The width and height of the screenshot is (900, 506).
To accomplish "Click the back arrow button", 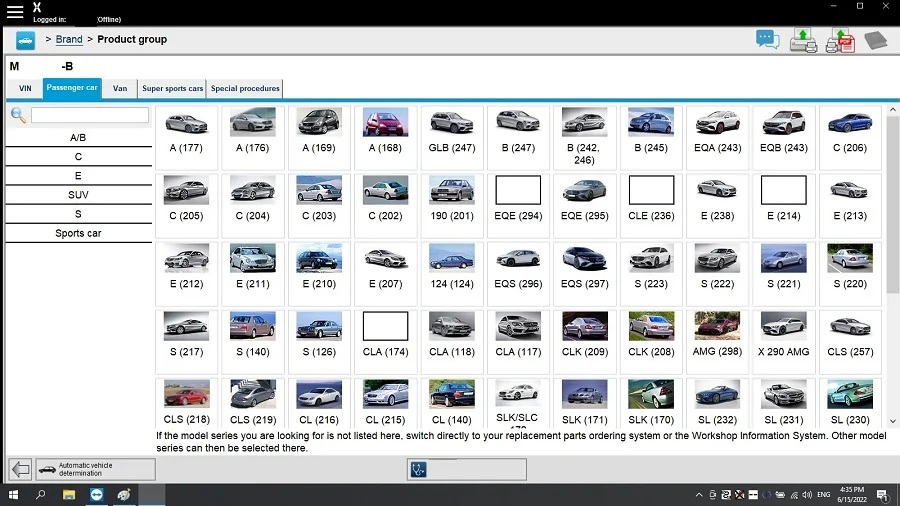I will point(19,469).
